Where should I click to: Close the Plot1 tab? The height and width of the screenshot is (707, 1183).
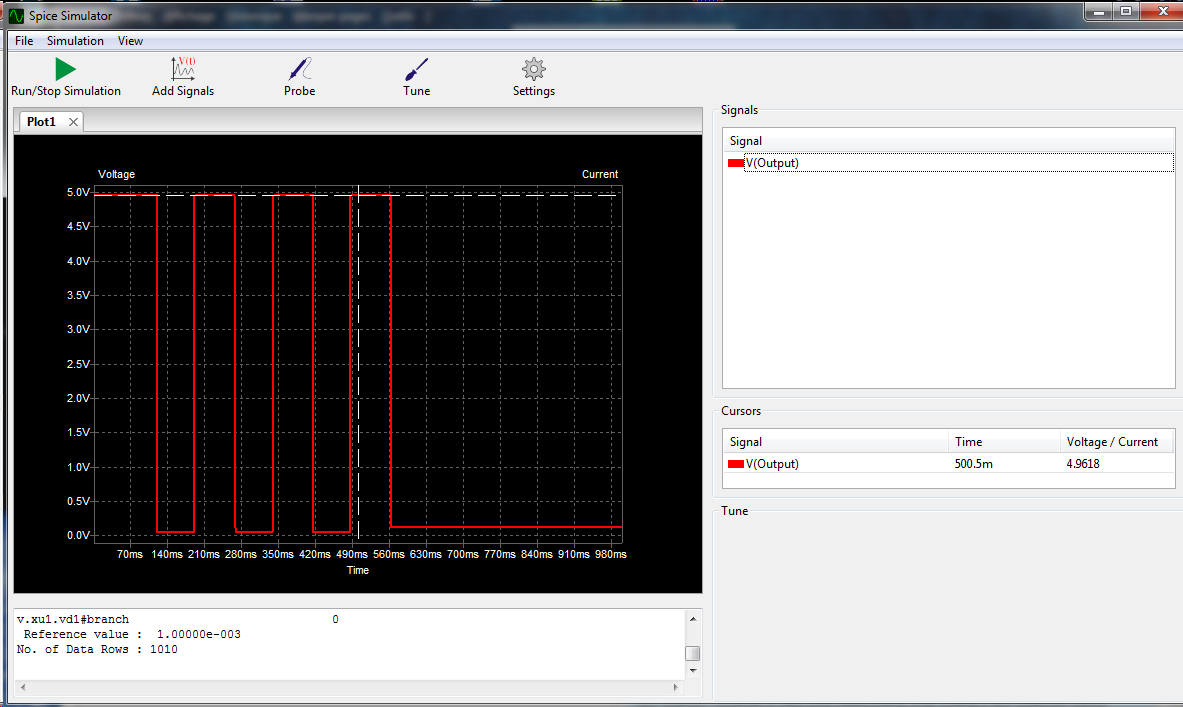(73, 121)
